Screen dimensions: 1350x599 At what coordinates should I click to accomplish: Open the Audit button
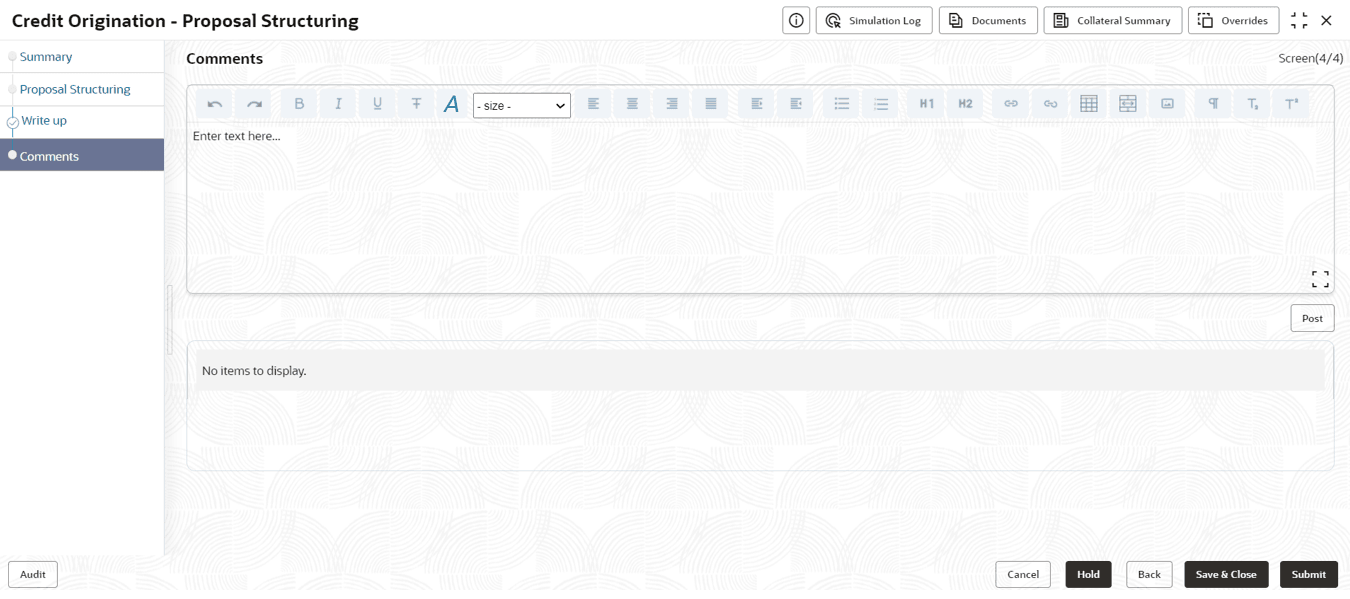tap(33, 574)
